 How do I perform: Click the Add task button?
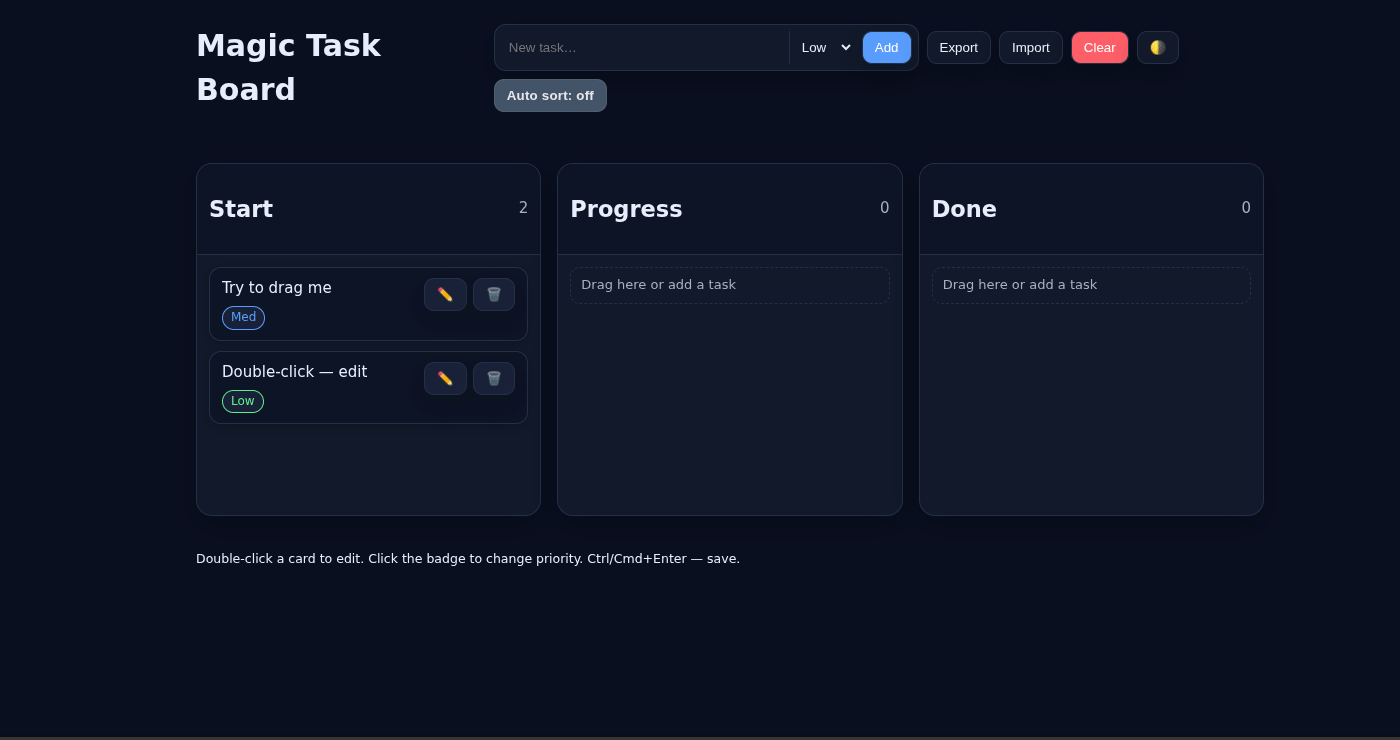[887, 48]
